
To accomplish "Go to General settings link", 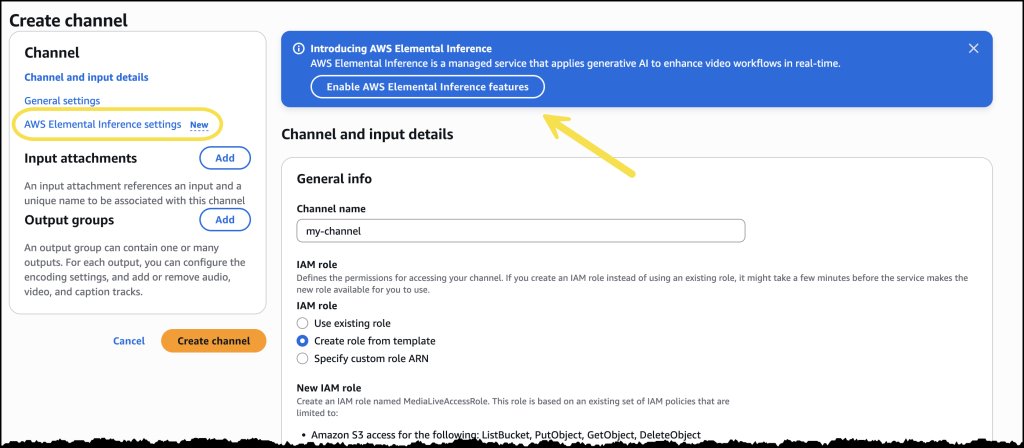I will (x=62, y=101).
